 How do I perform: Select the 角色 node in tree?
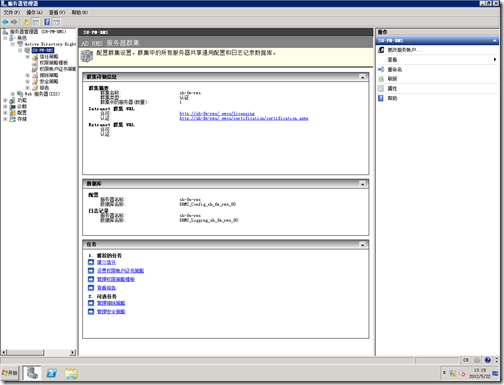[22, 38]
